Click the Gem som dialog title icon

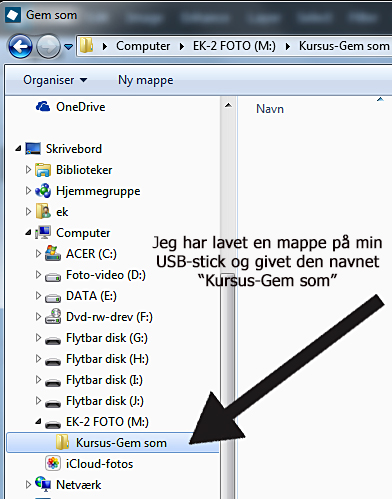(x=13, y=15)
